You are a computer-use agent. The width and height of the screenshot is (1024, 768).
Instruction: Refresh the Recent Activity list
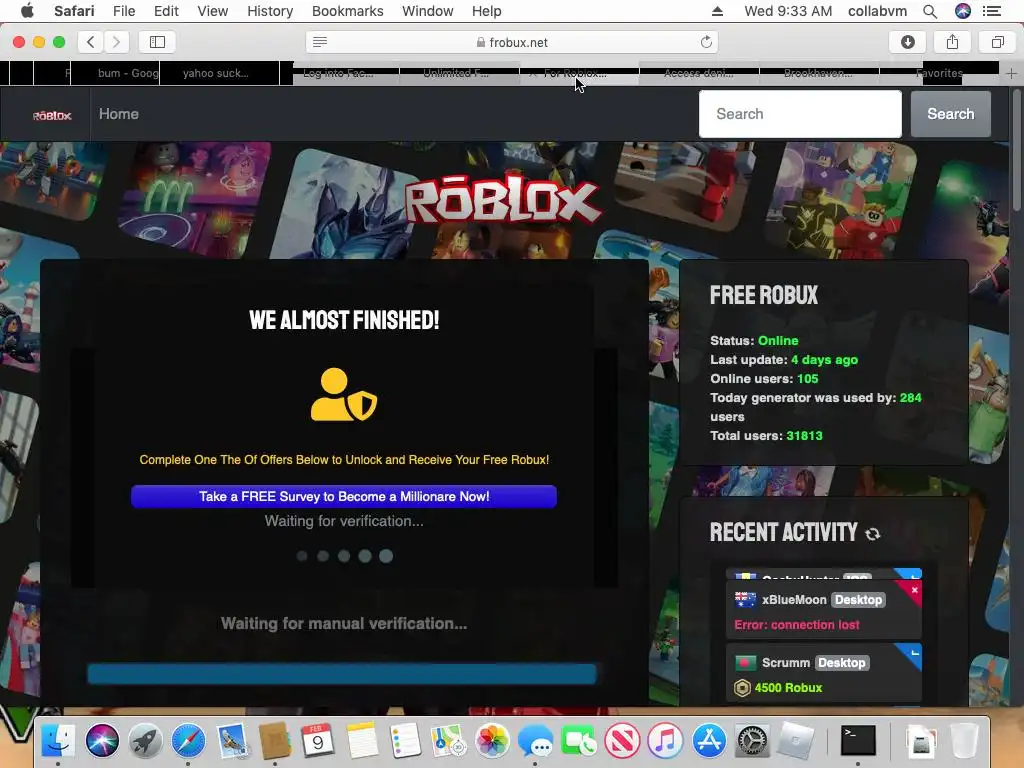872,534
